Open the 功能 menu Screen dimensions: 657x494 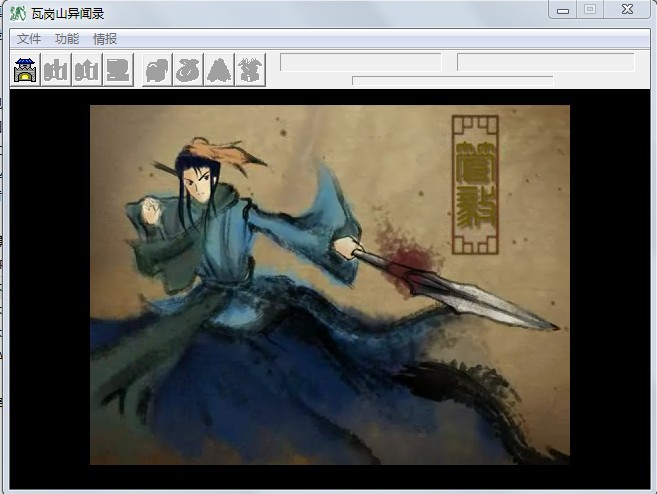[x=67, y=39]
